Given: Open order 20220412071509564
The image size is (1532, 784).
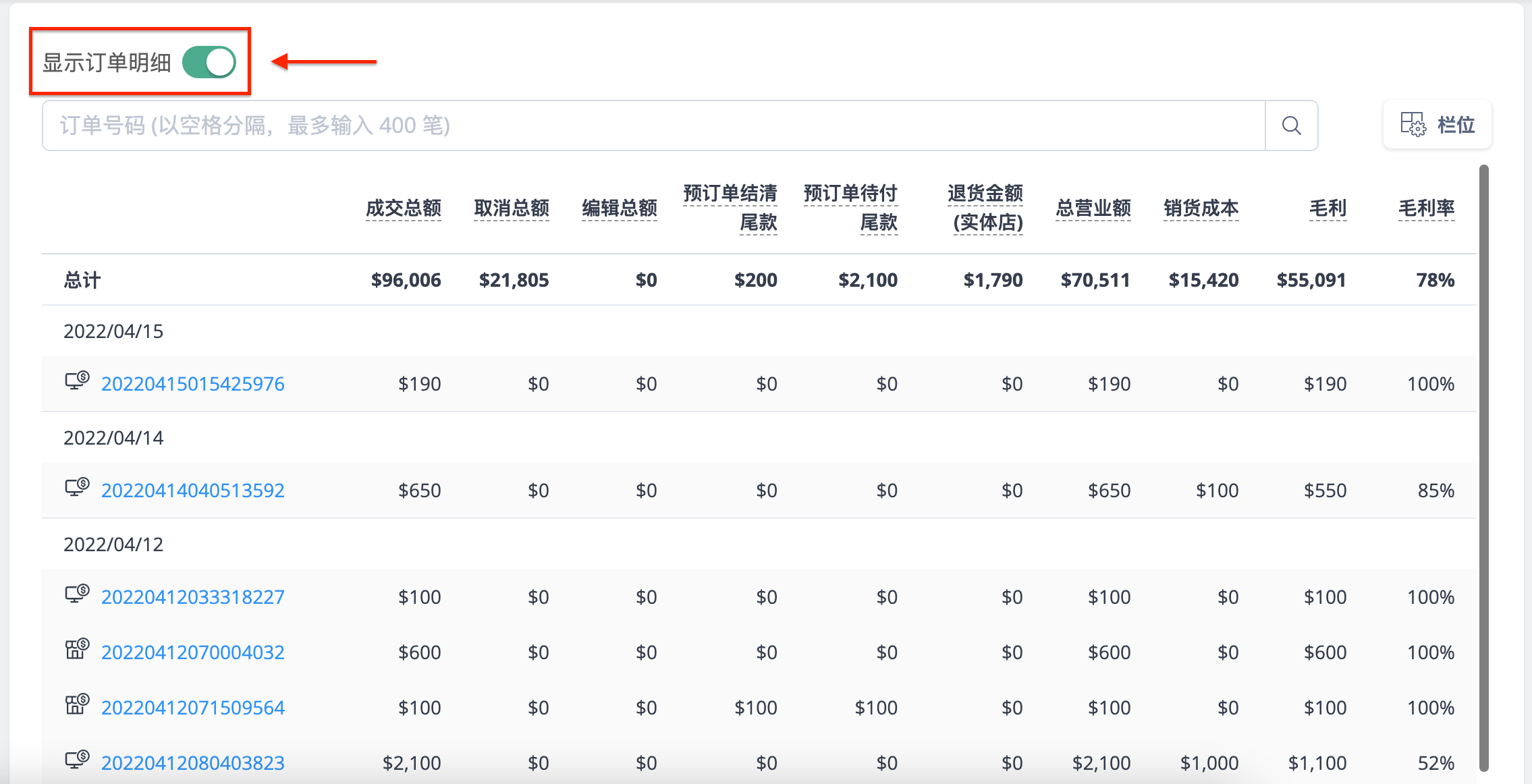Looking at the screenshot, I should pyautogui.click(x=193, y=708).
